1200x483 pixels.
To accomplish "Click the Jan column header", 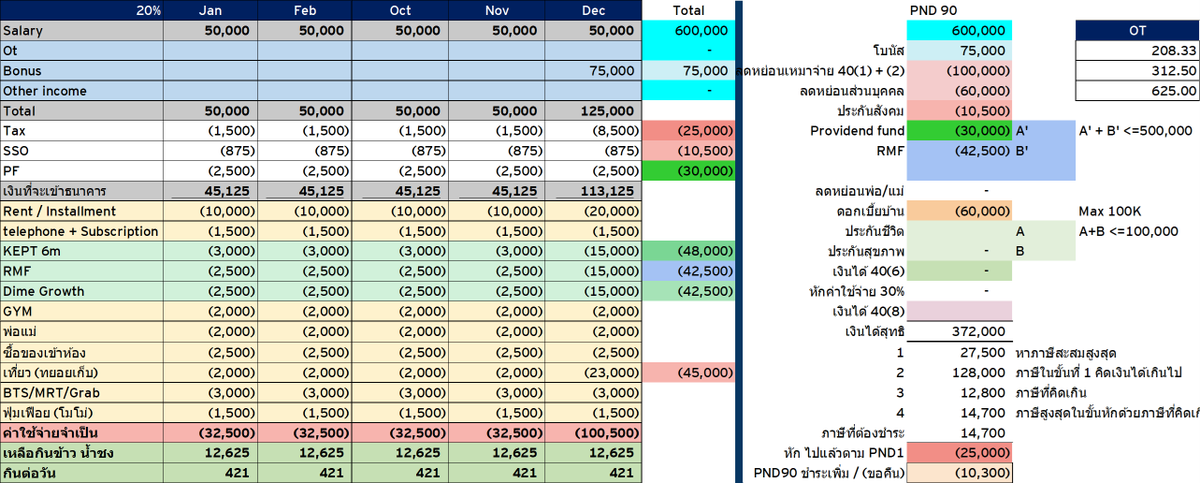I will [210, 10].
